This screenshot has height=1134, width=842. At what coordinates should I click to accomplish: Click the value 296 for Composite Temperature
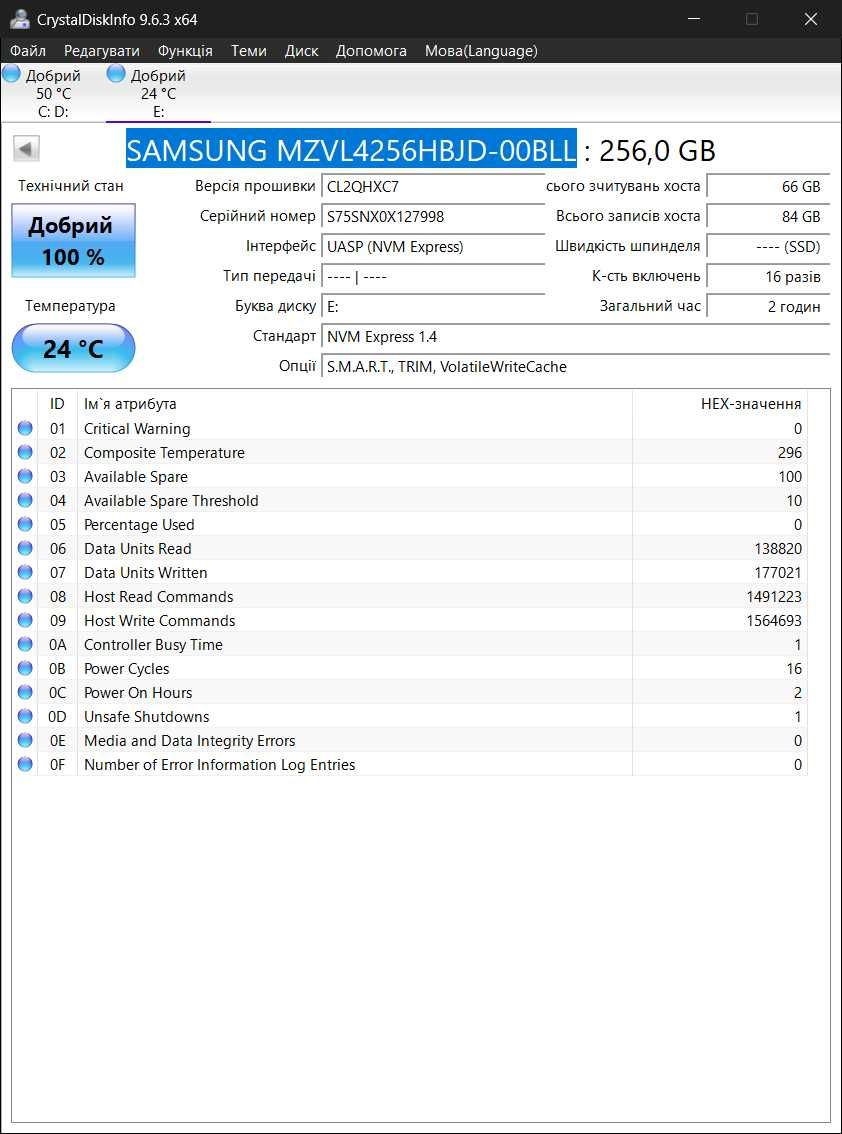tap(790, 453)
